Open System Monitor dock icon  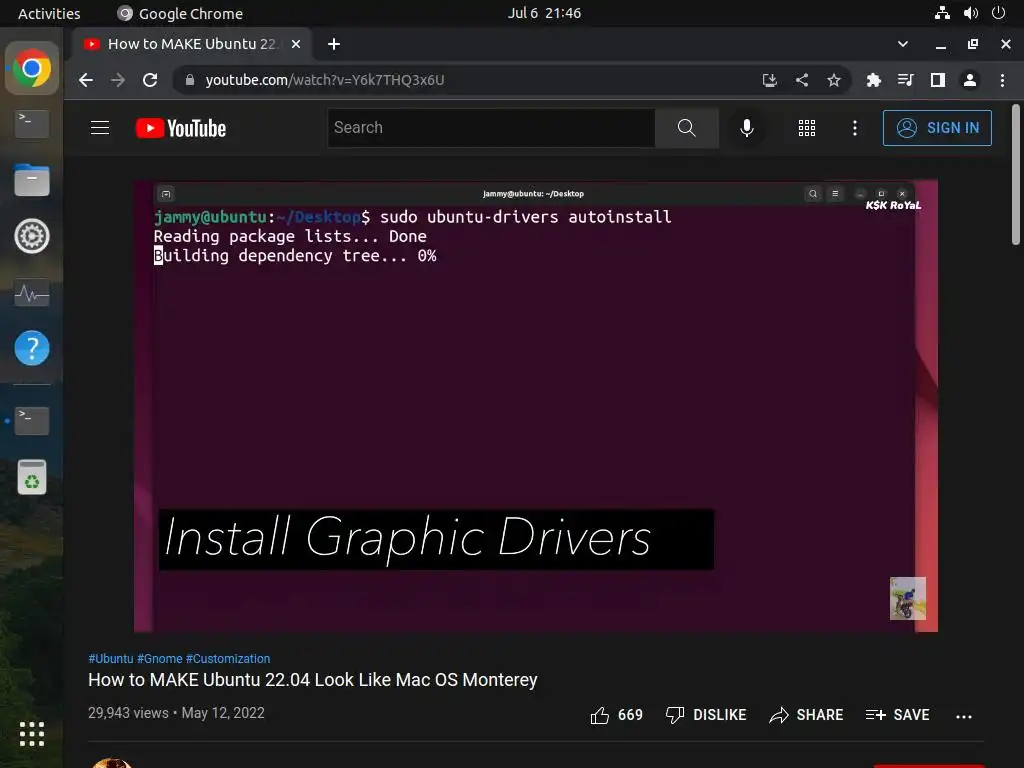pyautogui.click(x=31, y=293)
